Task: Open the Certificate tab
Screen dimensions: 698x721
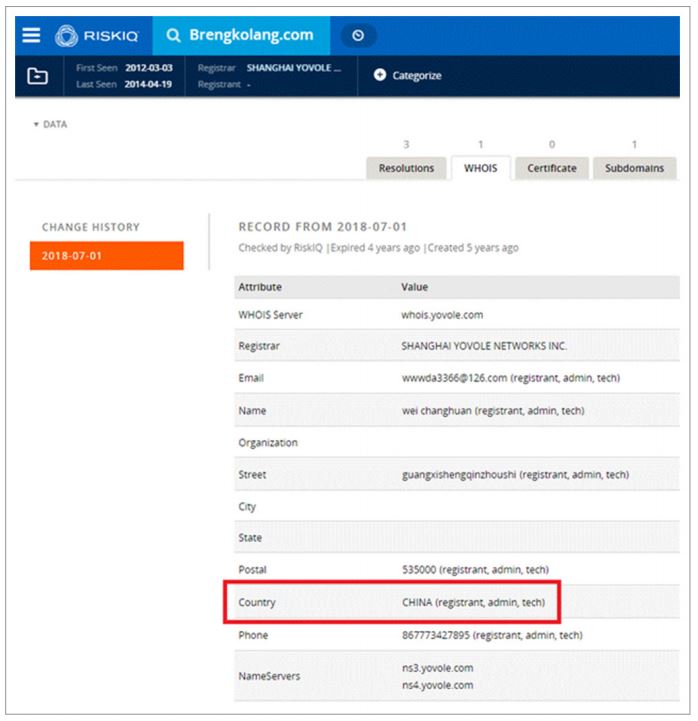Action: point(551,168)
